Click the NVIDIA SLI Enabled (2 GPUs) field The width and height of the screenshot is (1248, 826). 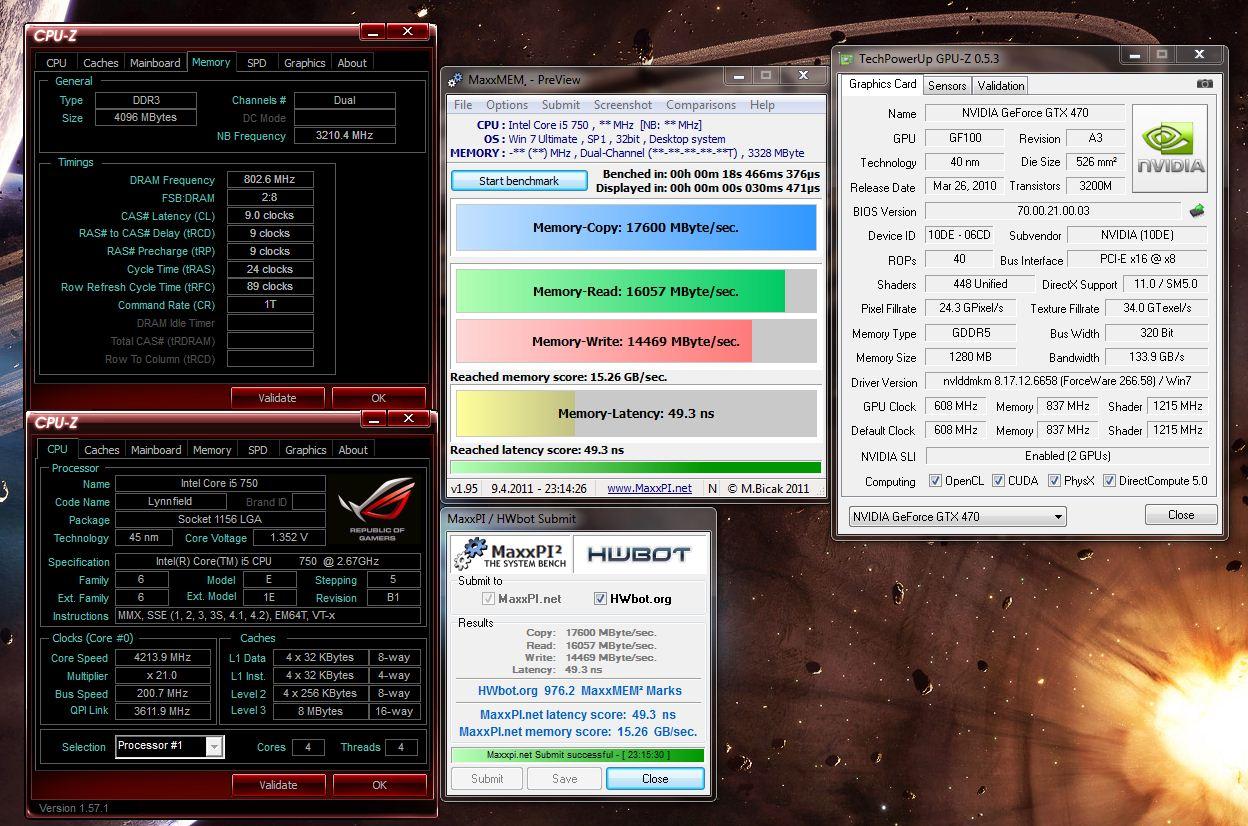(x=1067, y=456)
